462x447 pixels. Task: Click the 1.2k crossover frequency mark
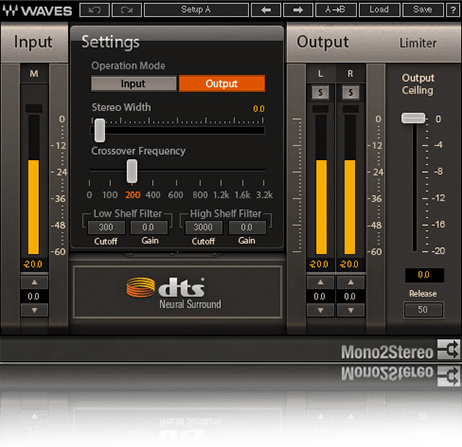(221, 195)
